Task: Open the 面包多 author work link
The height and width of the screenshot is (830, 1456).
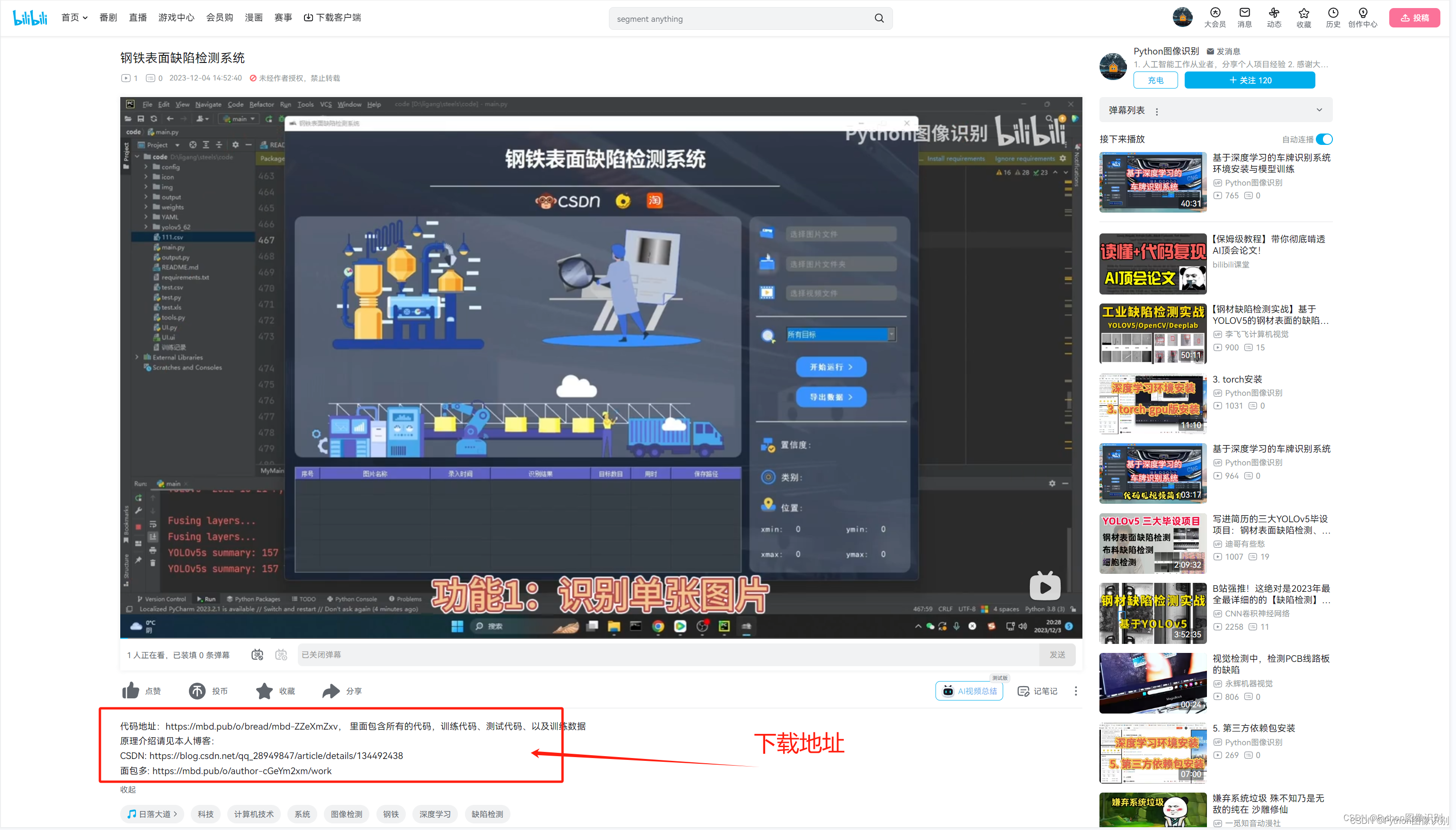Action: click(241, 770)
